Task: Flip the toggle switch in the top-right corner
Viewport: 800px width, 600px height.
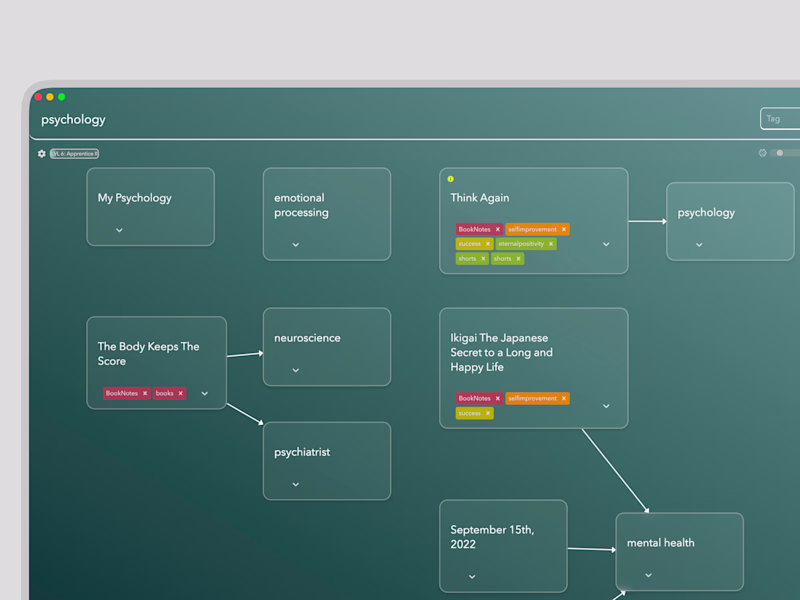Action: point(779,153)
